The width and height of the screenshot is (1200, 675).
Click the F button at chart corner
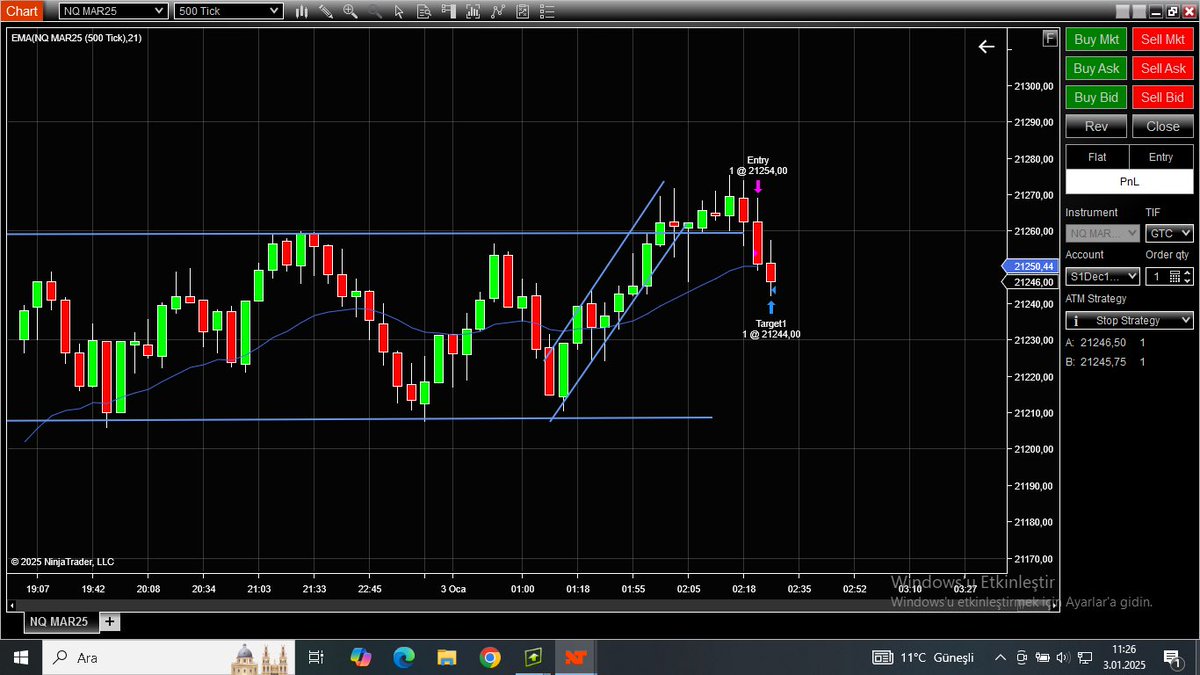point(1049,38)
